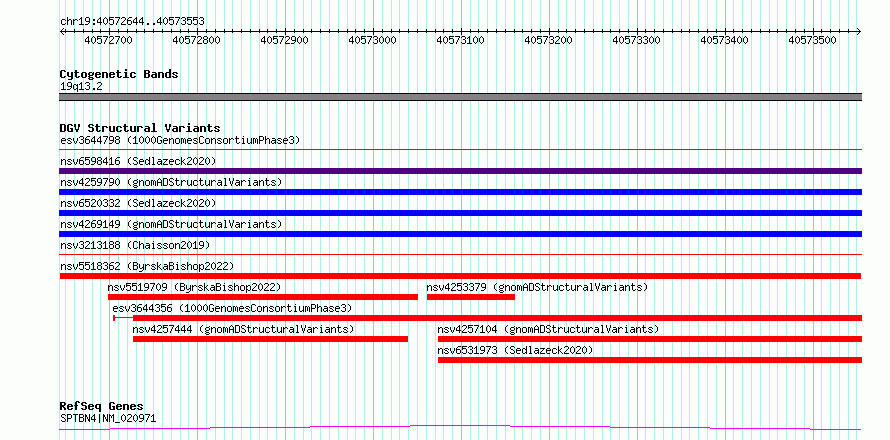Click the nsv4253379 (gnomADStructuralVariants) label
The width and height of the screenshot is (890, 440).
click(537, 287)
